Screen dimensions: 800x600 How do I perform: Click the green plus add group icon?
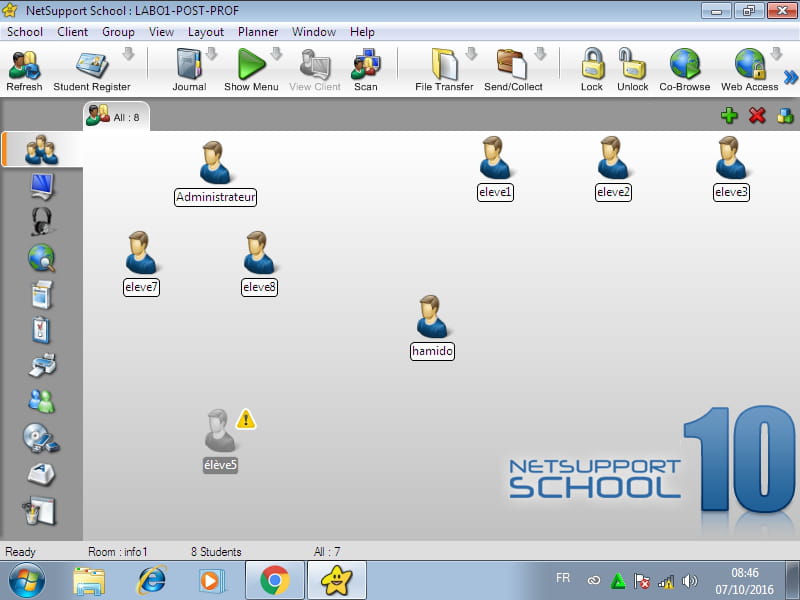730,115
